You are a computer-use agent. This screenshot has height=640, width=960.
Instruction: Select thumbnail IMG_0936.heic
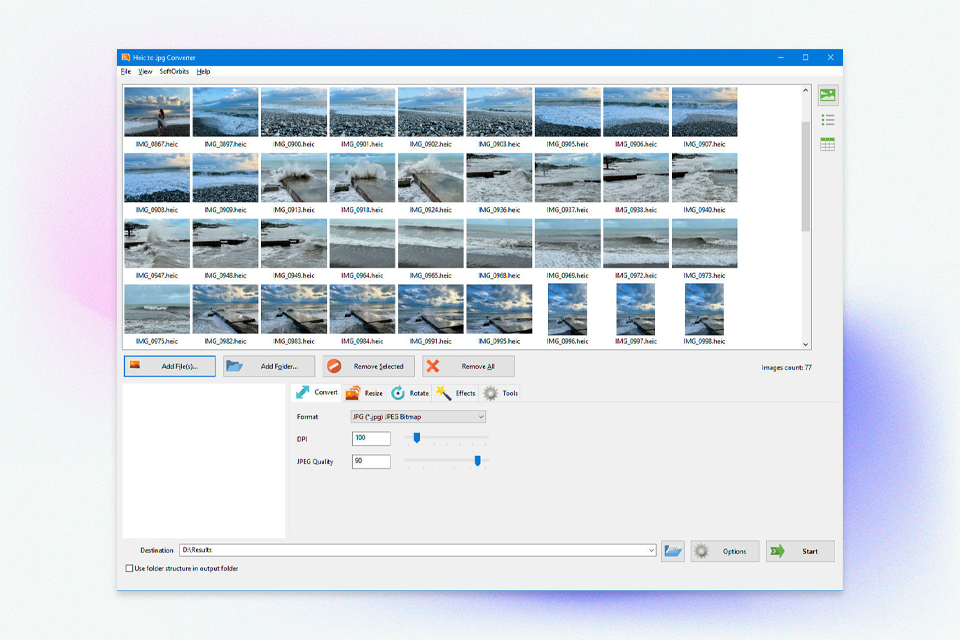pos(499,178)
